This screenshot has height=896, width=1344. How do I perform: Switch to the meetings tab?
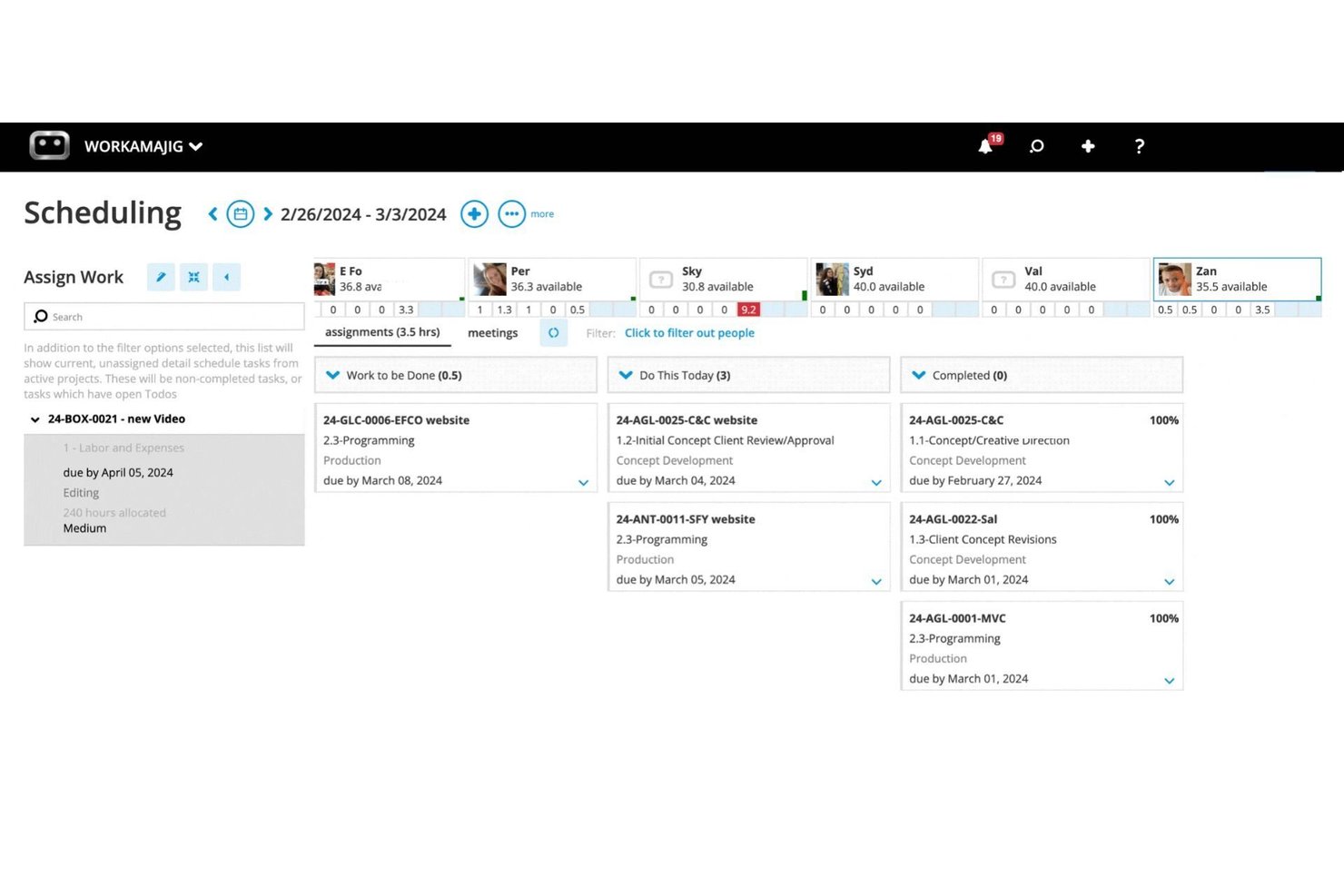[493, 333]
